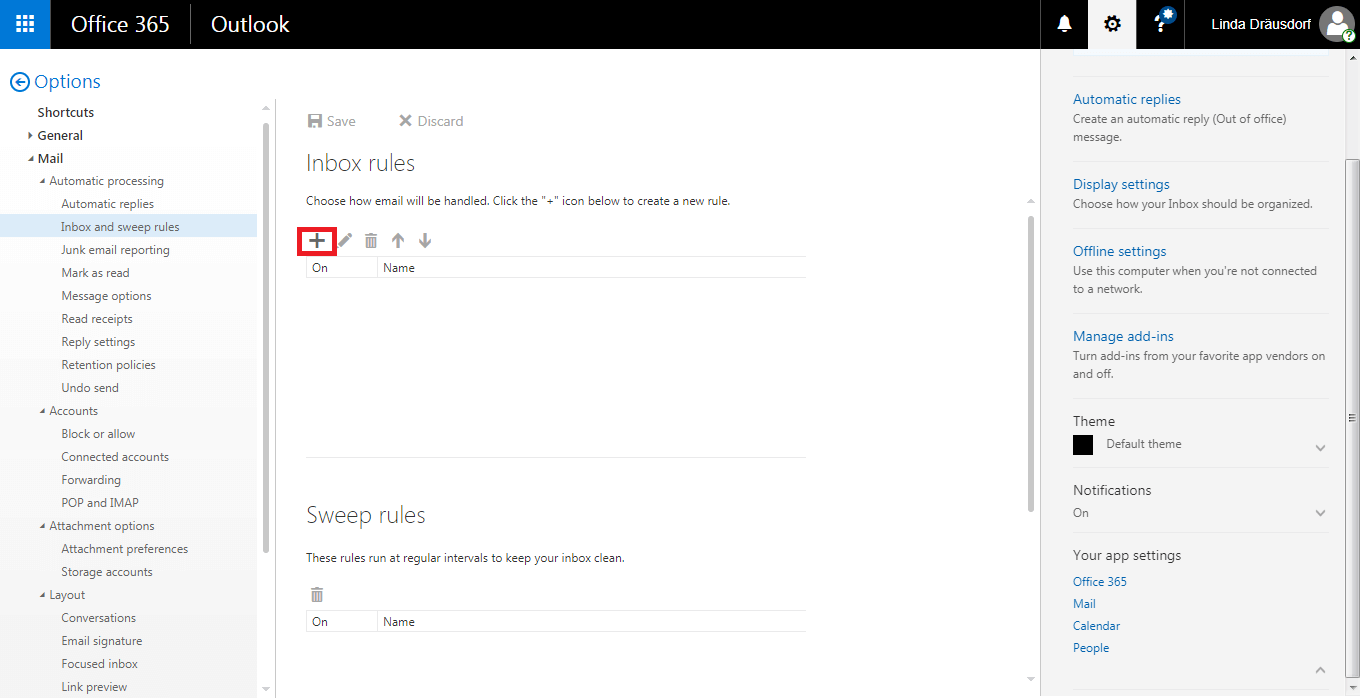Screen dimensions: 1360x698
Task: Click the trash icon under Sweep rules
Action: pyautogui.click(x=316, y=594)
